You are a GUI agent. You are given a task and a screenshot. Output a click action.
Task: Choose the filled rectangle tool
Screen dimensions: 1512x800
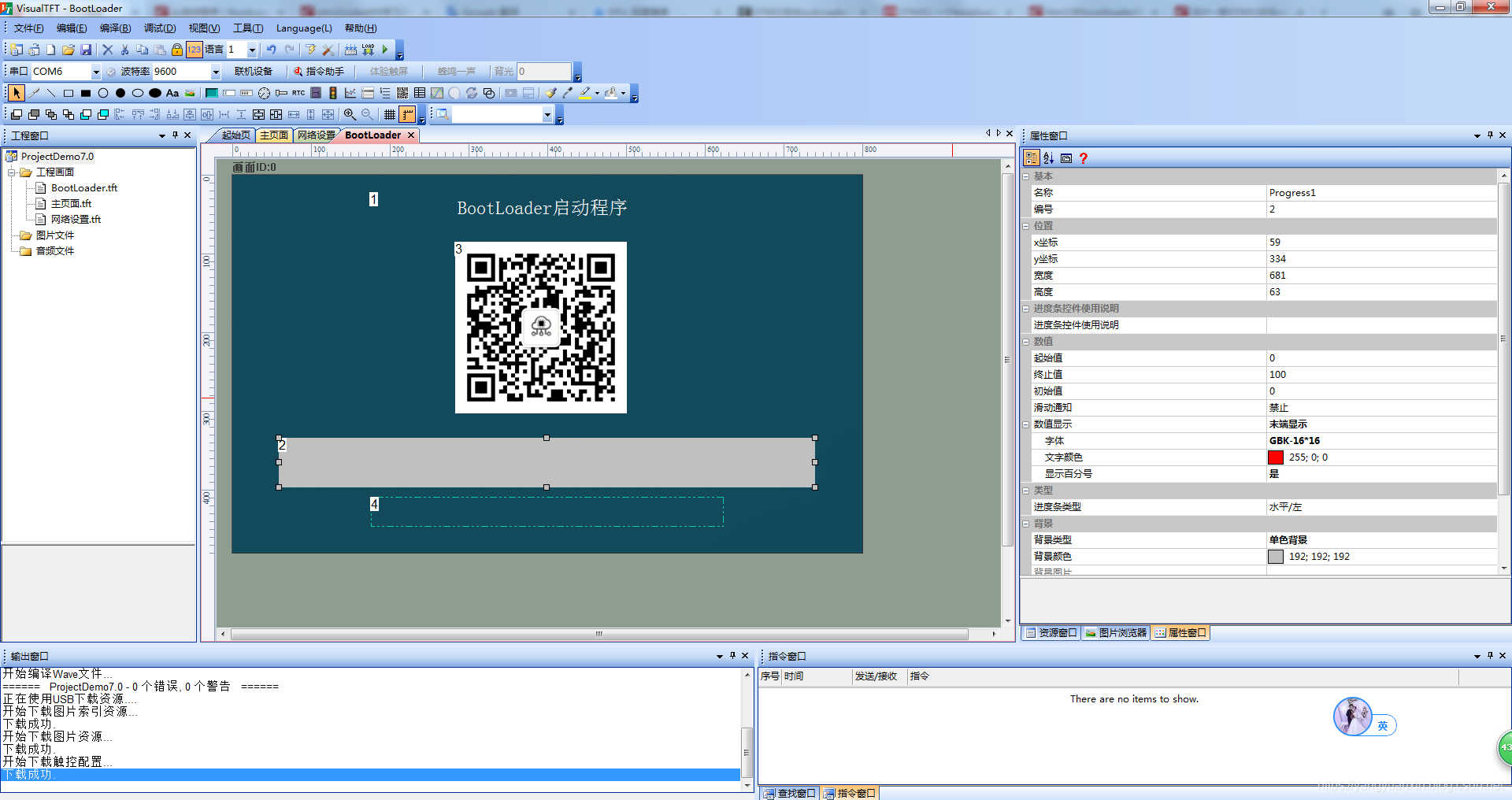pyautogui.click(x=86, y=93)
